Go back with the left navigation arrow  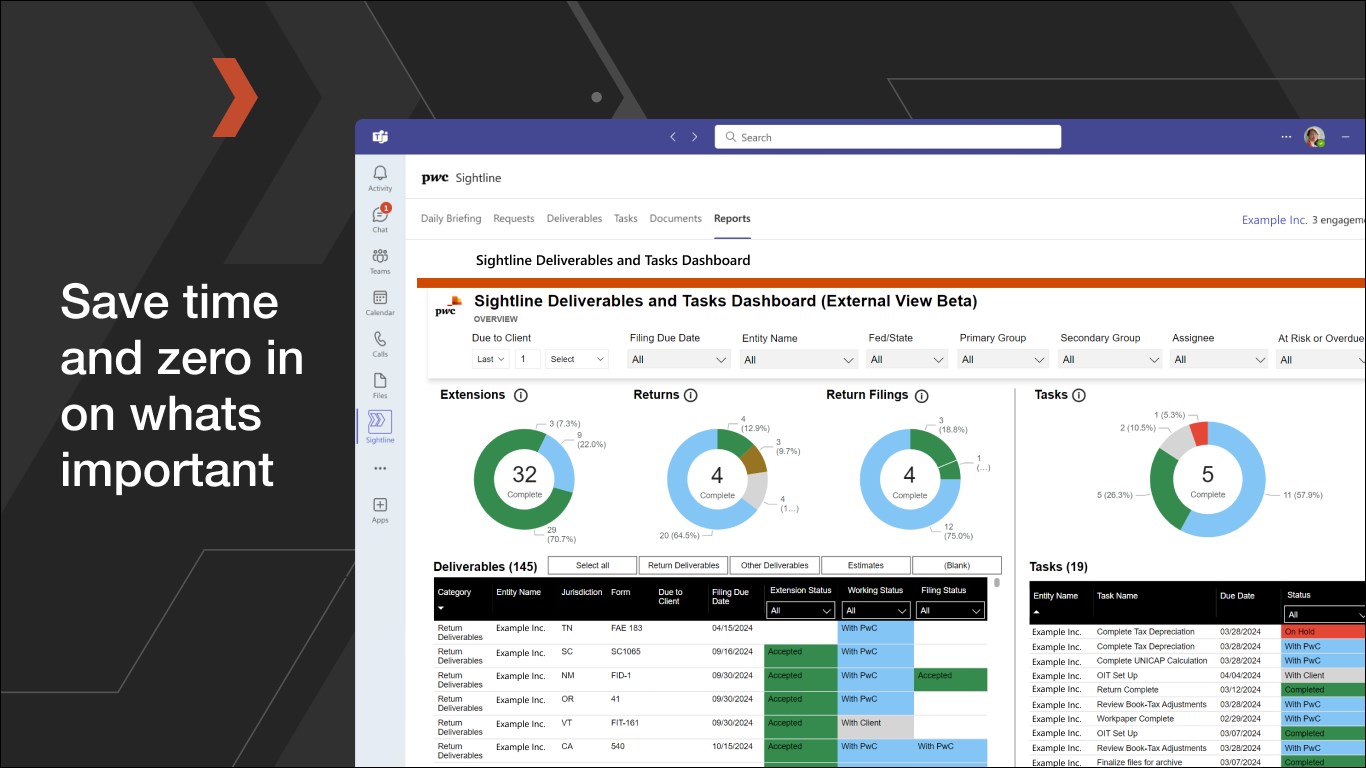click(x=673, y=137)
